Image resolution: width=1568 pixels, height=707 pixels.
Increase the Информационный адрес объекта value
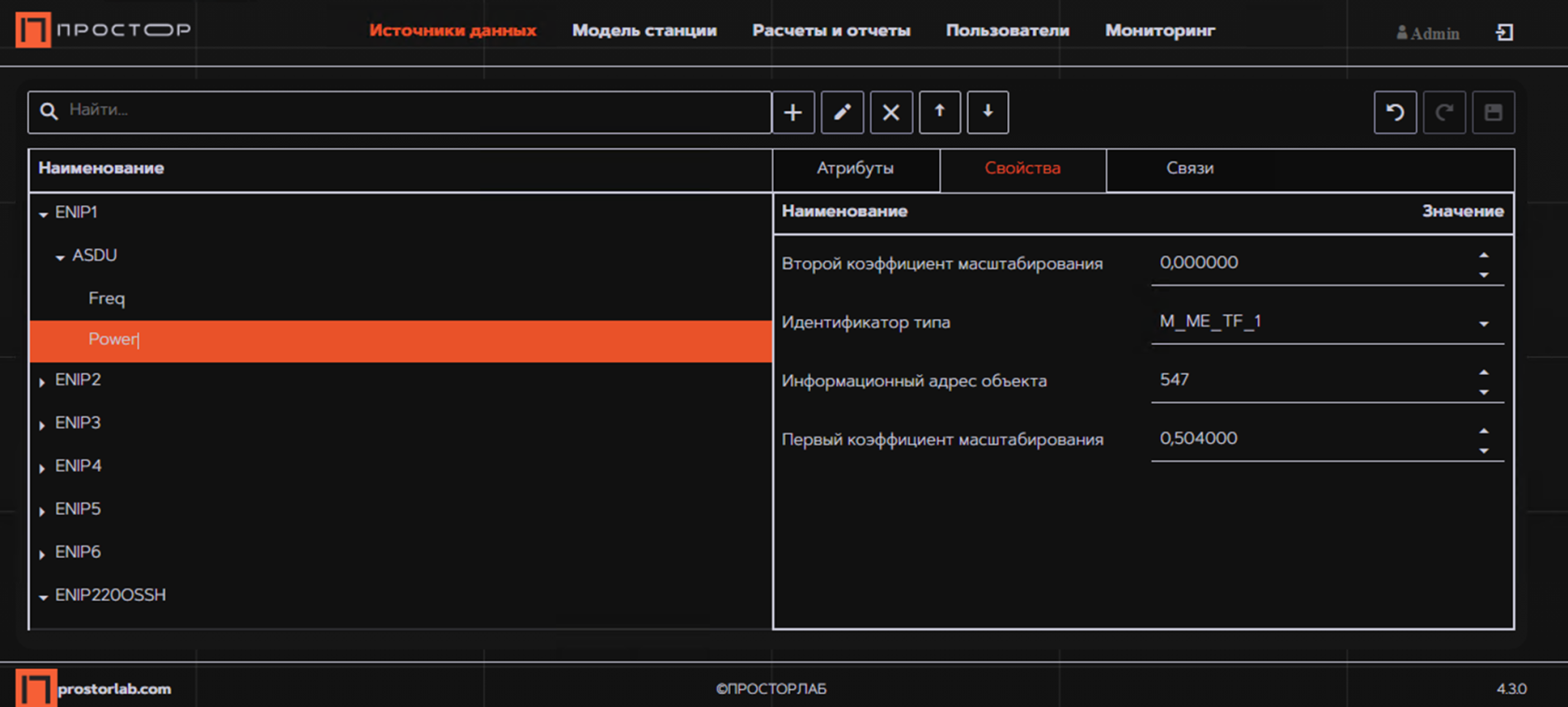1484,372
